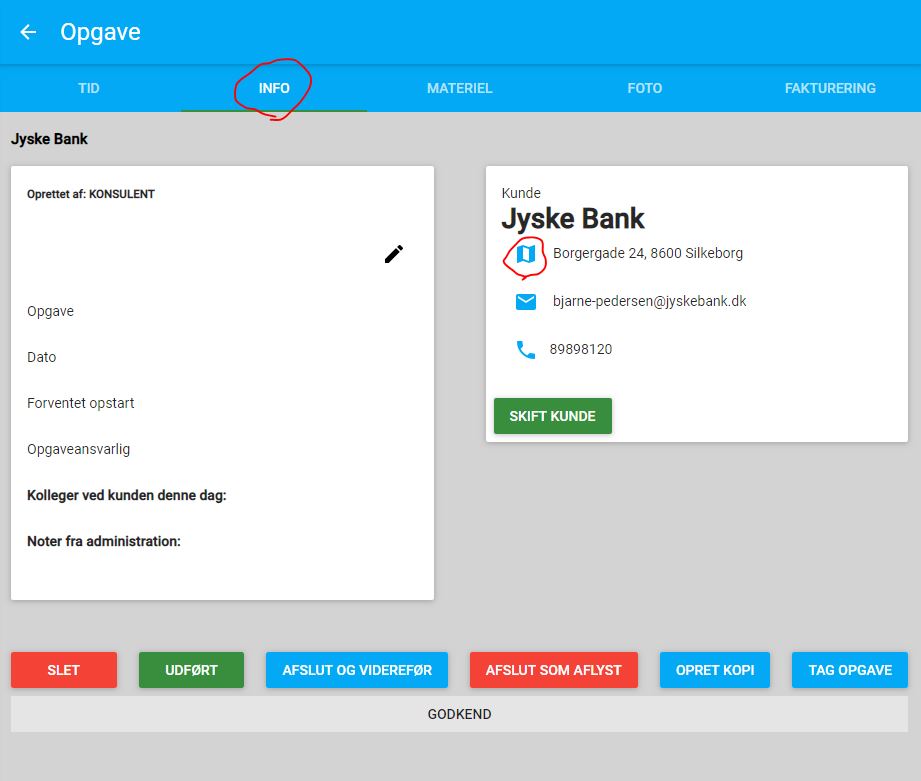The height and width of the screenshot is (781, 921).
Task: Click the envelope icon beside the email
Action: tap(526, 301)
